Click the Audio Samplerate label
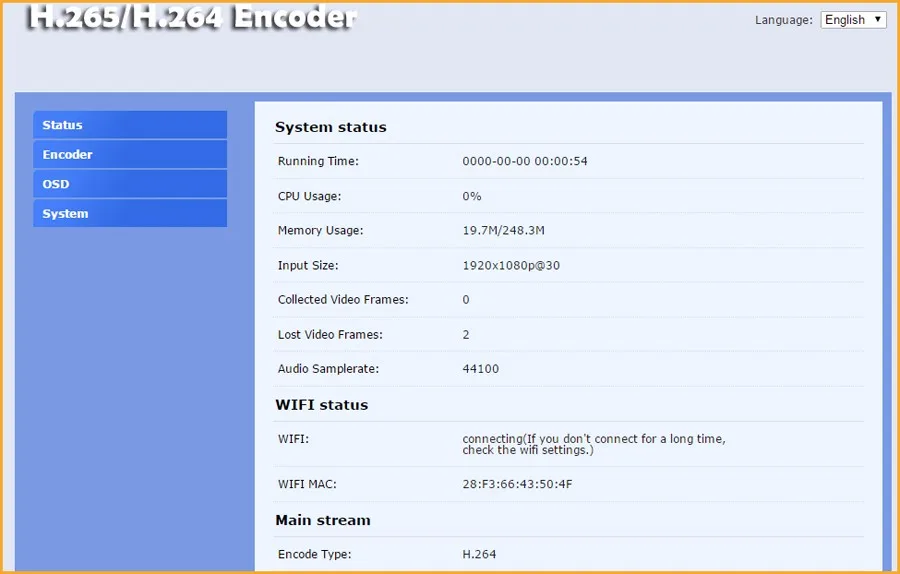 pyautogui.click(x=328, y=369)
